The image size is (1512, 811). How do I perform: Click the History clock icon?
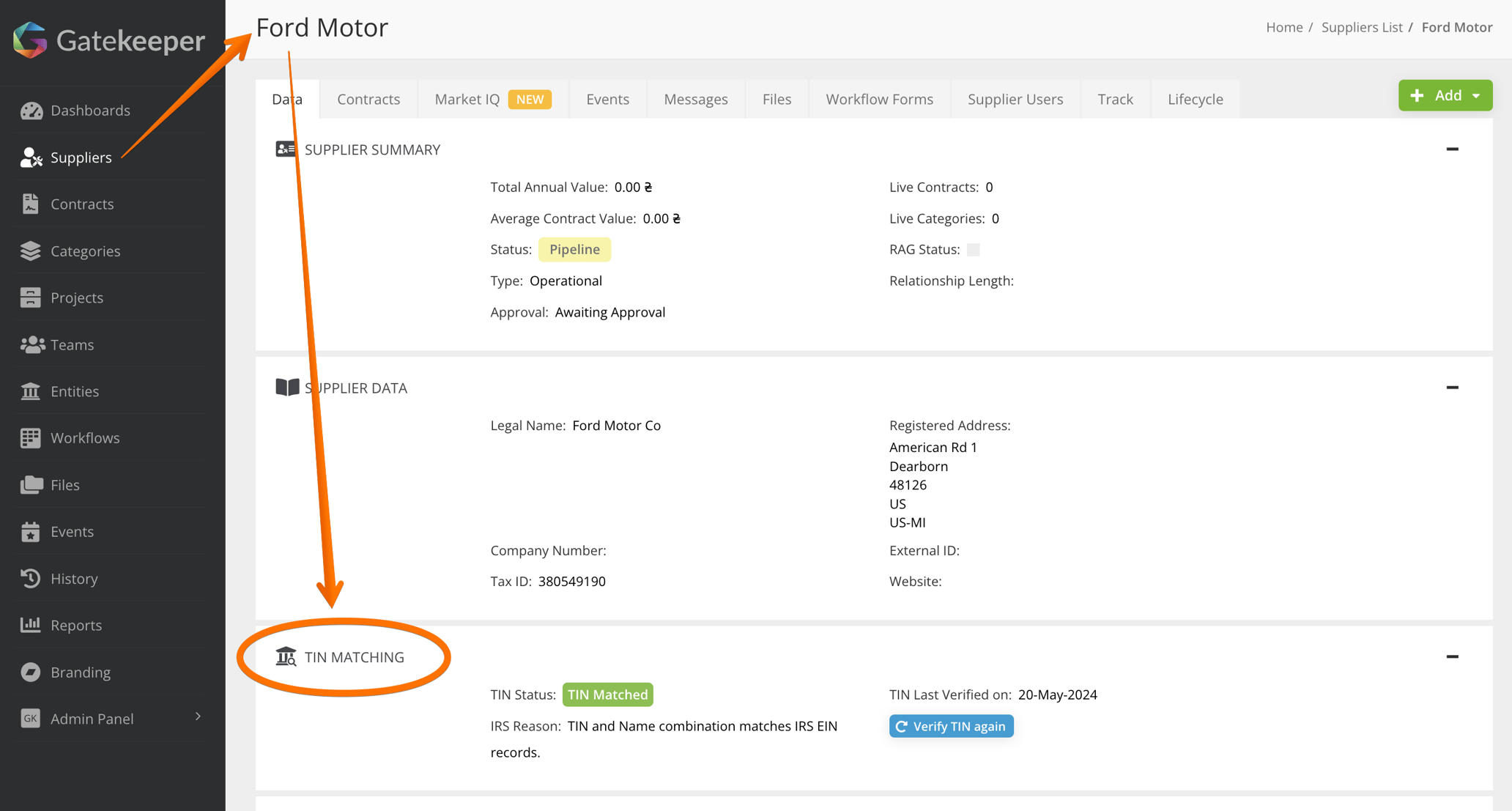tap(31, 579)
